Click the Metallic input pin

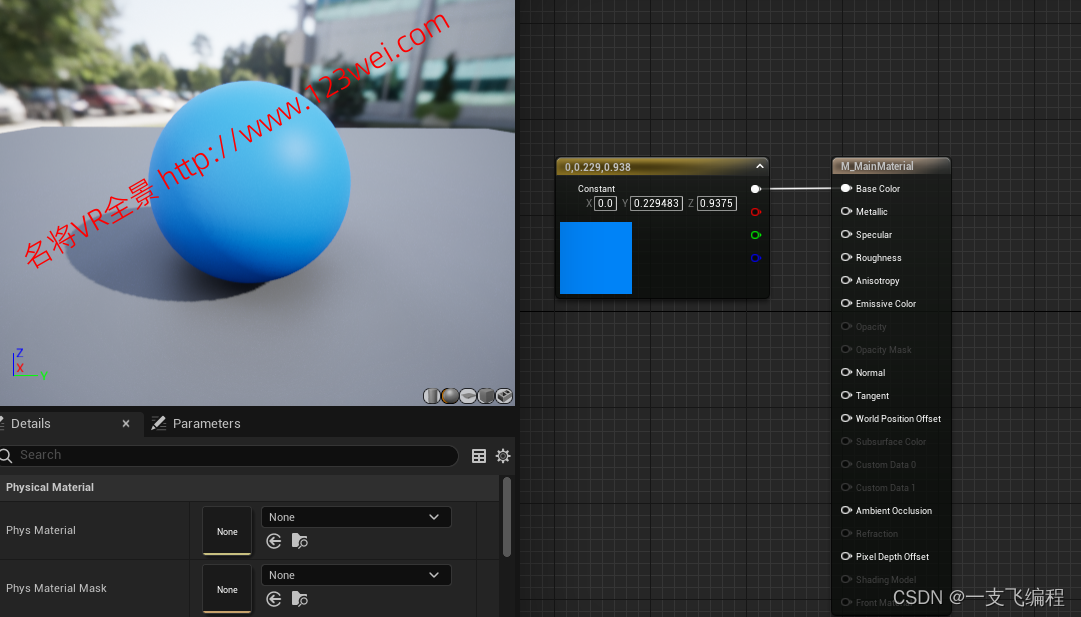846,211
